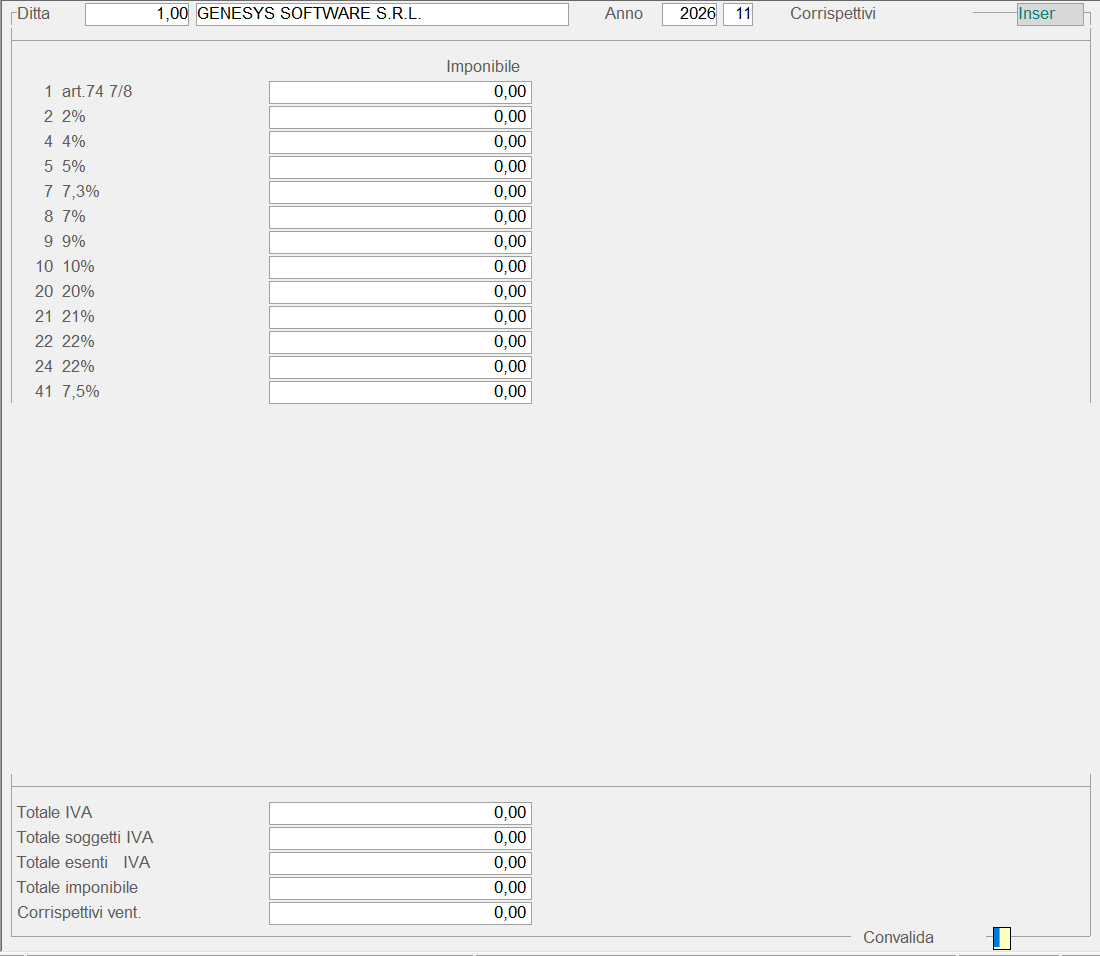The image size is (1100, 956).
Task: Select the 2% imponibile field
Action: pyautogui.click(x=400, y=117)
